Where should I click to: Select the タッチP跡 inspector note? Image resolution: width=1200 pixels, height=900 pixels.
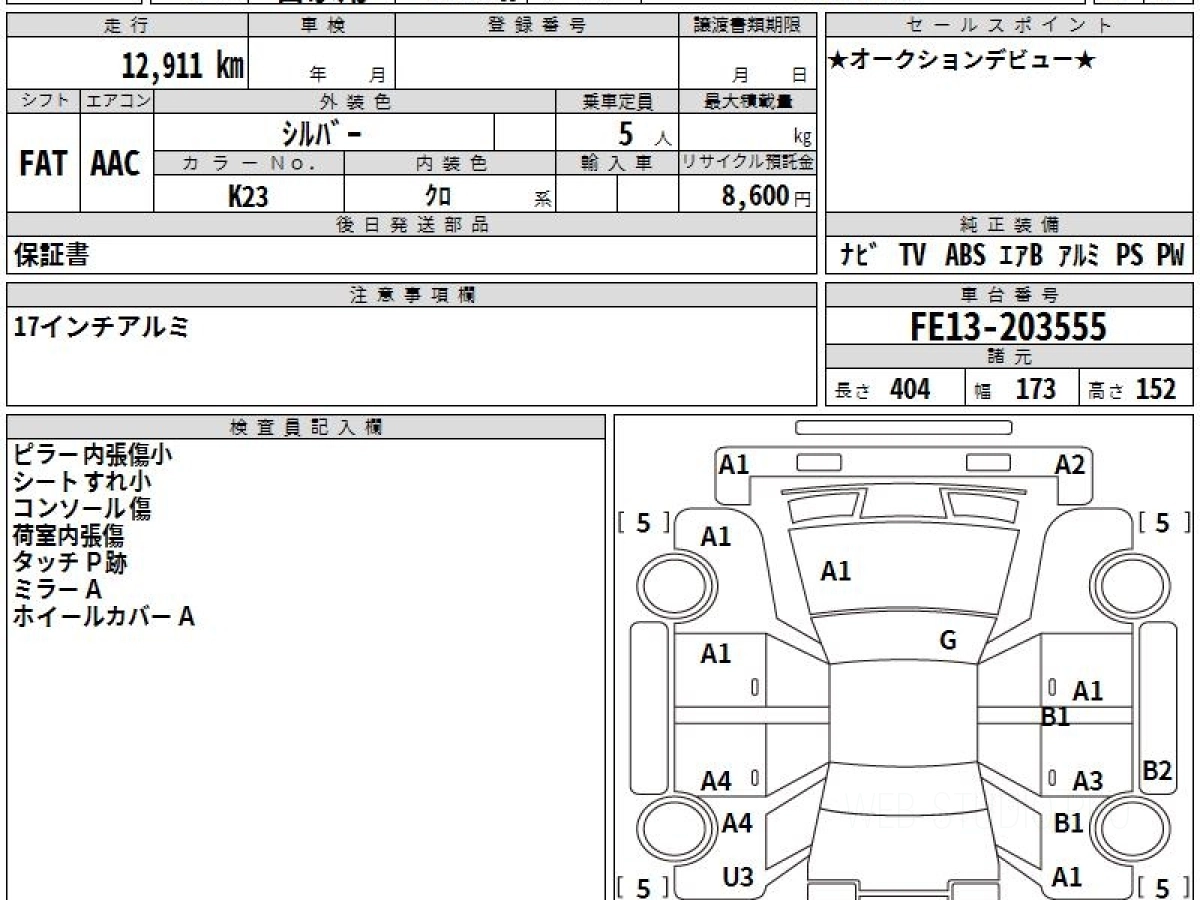(70, 562)
